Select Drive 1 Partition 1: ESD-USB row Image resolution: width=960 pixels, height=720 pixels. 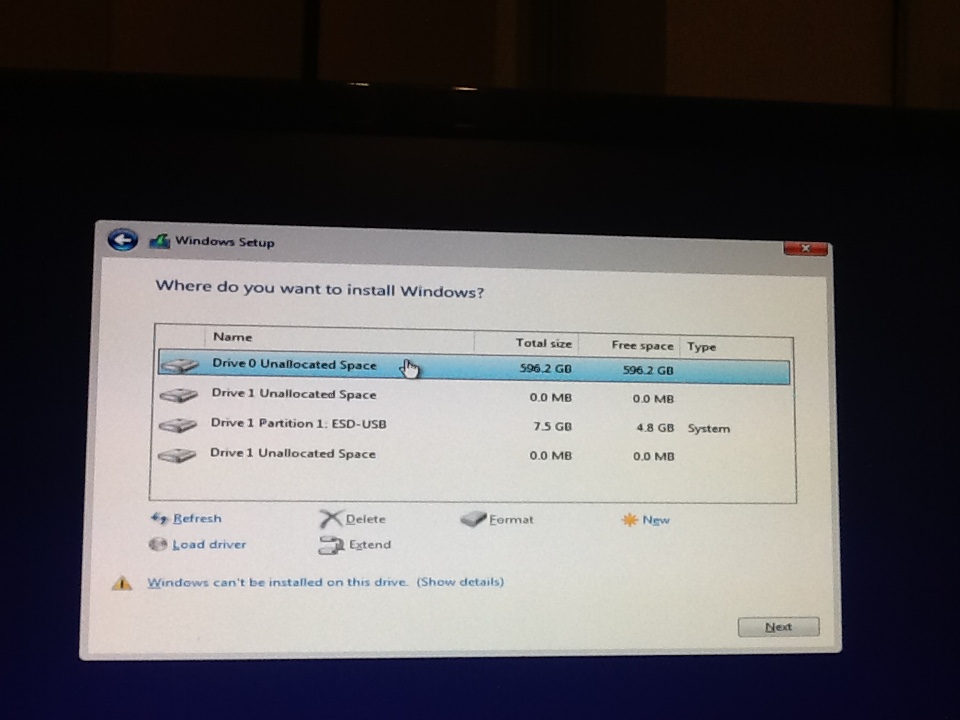tap(474, 426)
